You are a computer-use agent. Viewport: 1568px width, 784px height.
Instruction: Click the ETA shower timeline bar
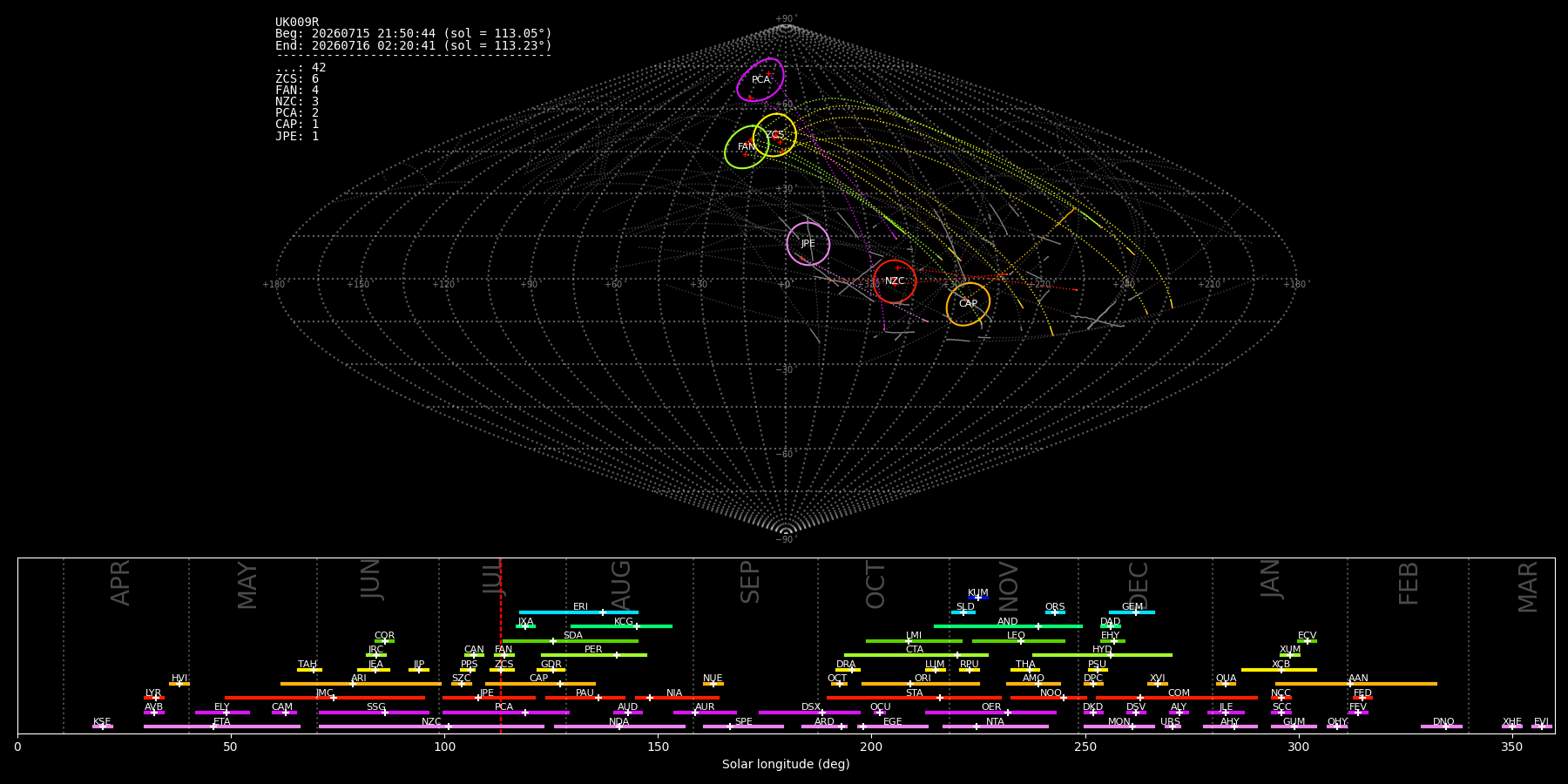[x=222, y=727]
